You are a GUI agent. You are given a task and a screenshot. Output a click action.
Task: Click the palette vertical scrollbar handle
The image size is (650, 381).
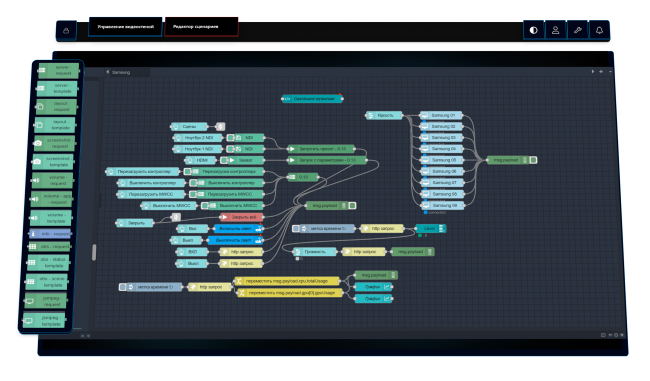coord(94,252)
